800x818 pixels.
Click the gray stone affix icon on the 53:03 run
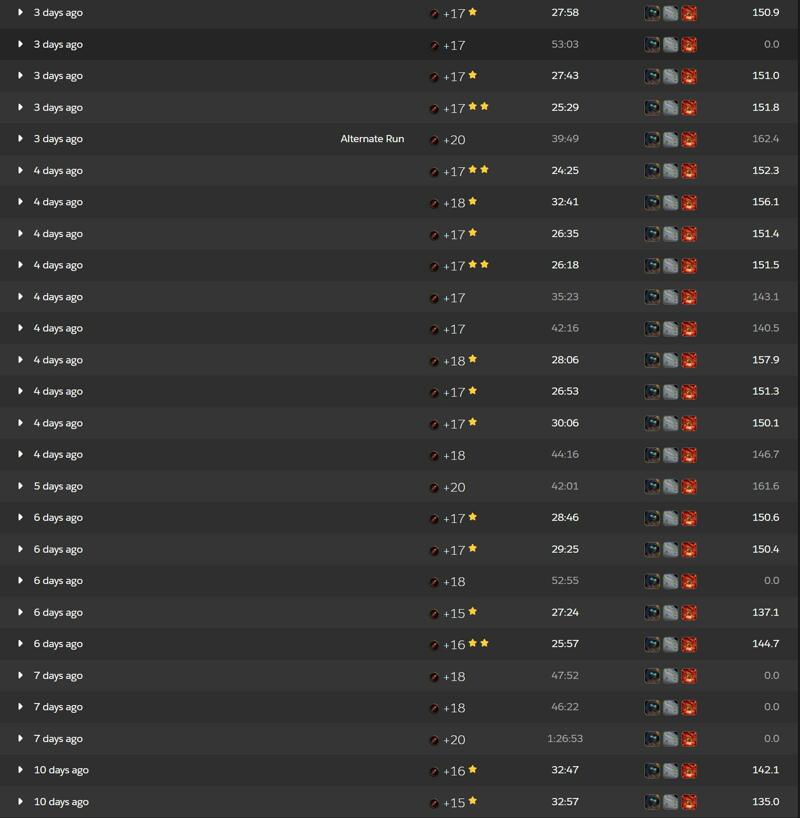pyautogui.click(x=671, y=45)
